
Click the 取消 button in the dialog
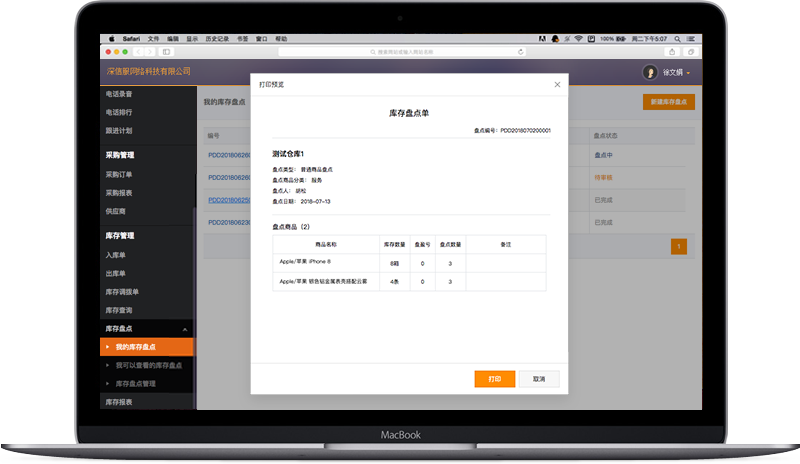[x=539, y=380]
